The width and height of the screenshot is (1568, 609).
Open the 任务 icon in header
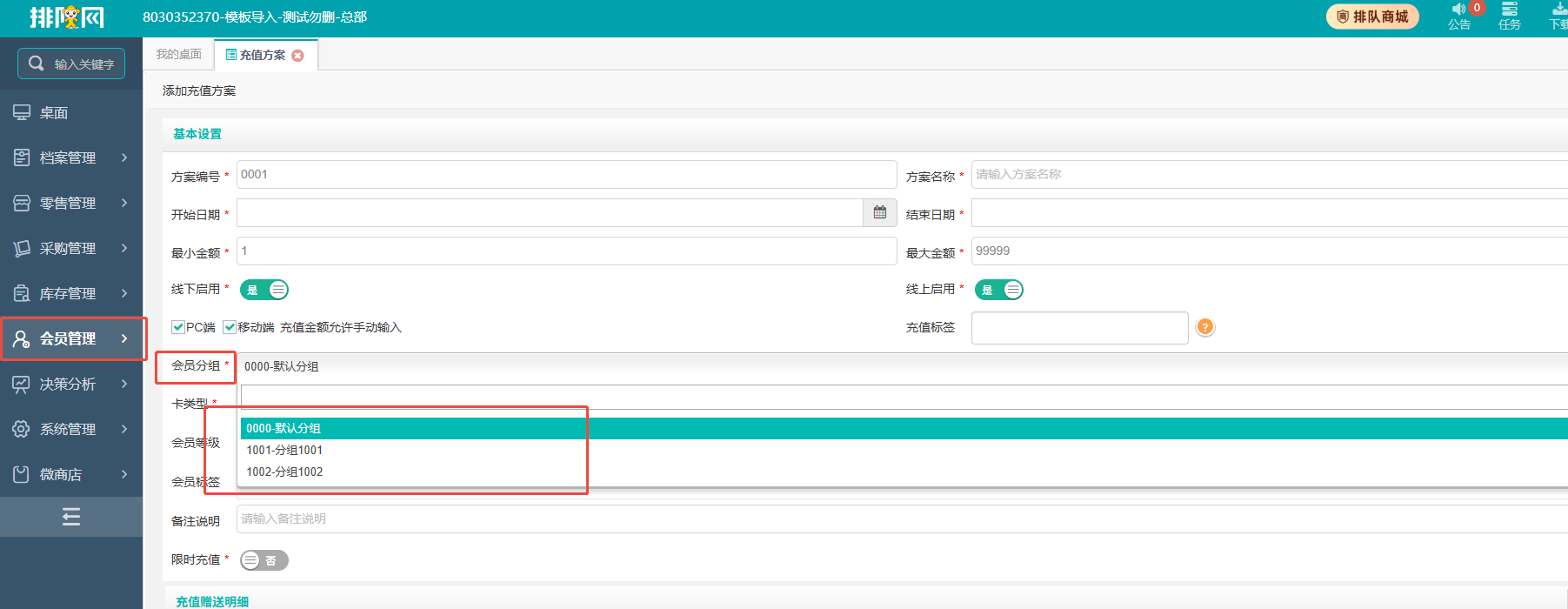click(x=1510, y=10)
